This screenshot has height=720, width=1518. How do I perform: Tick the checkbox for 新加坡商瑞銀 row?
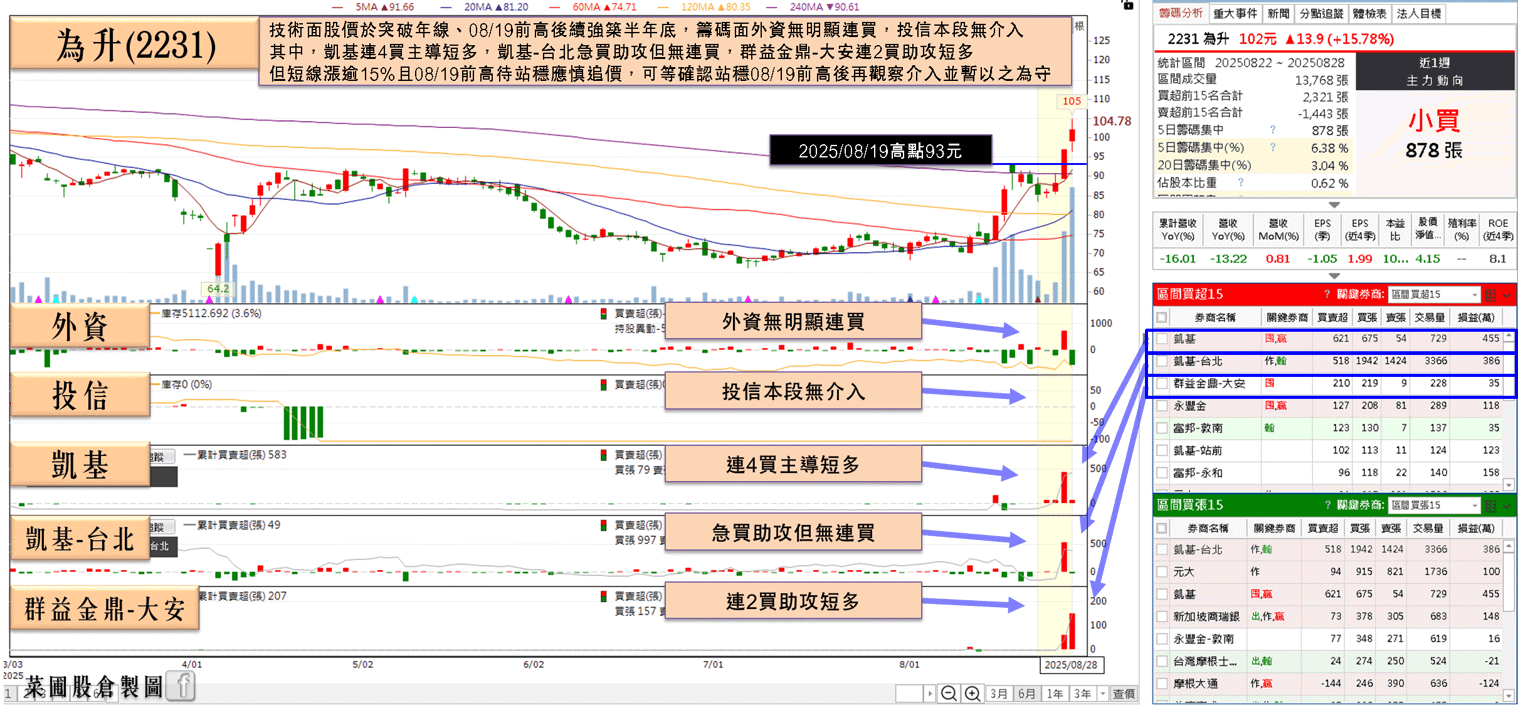1161,616
